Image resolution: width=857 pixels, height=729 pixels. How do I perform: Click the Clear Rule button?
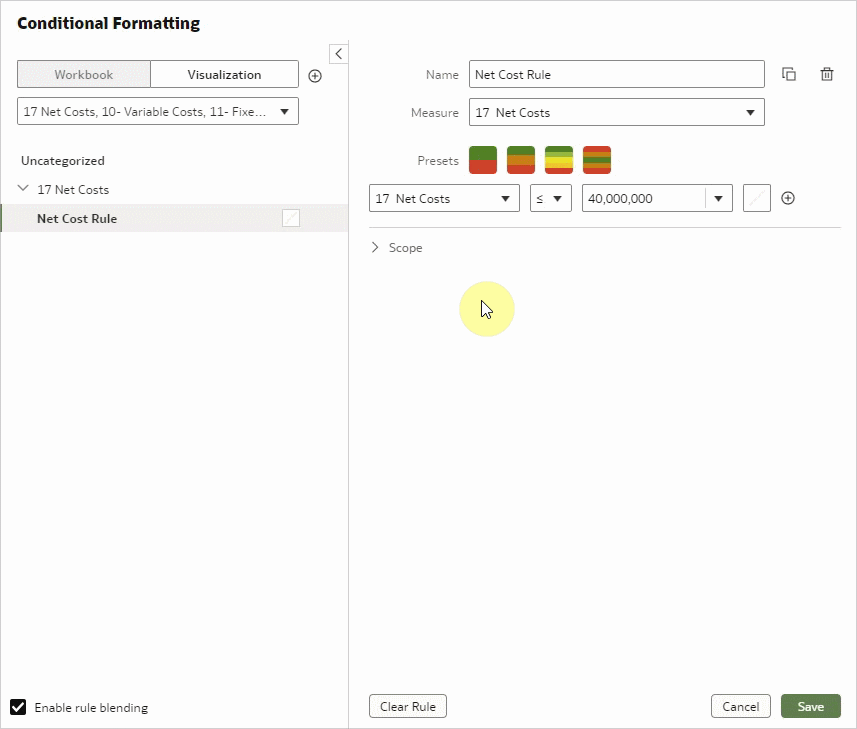407,705
